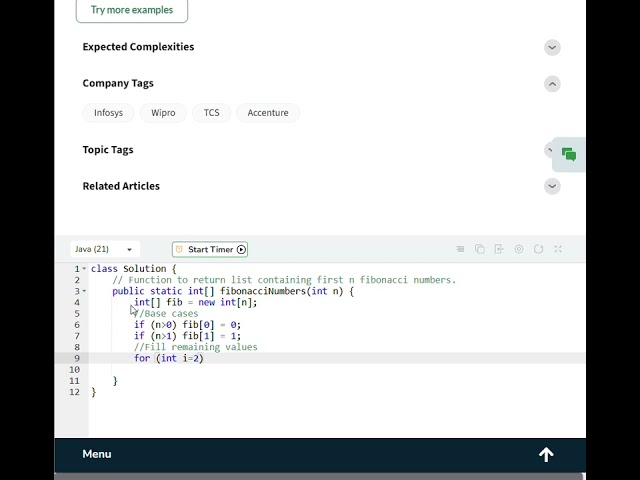
Task: Reset the code with the refresh icon
Action: [538, 249]
